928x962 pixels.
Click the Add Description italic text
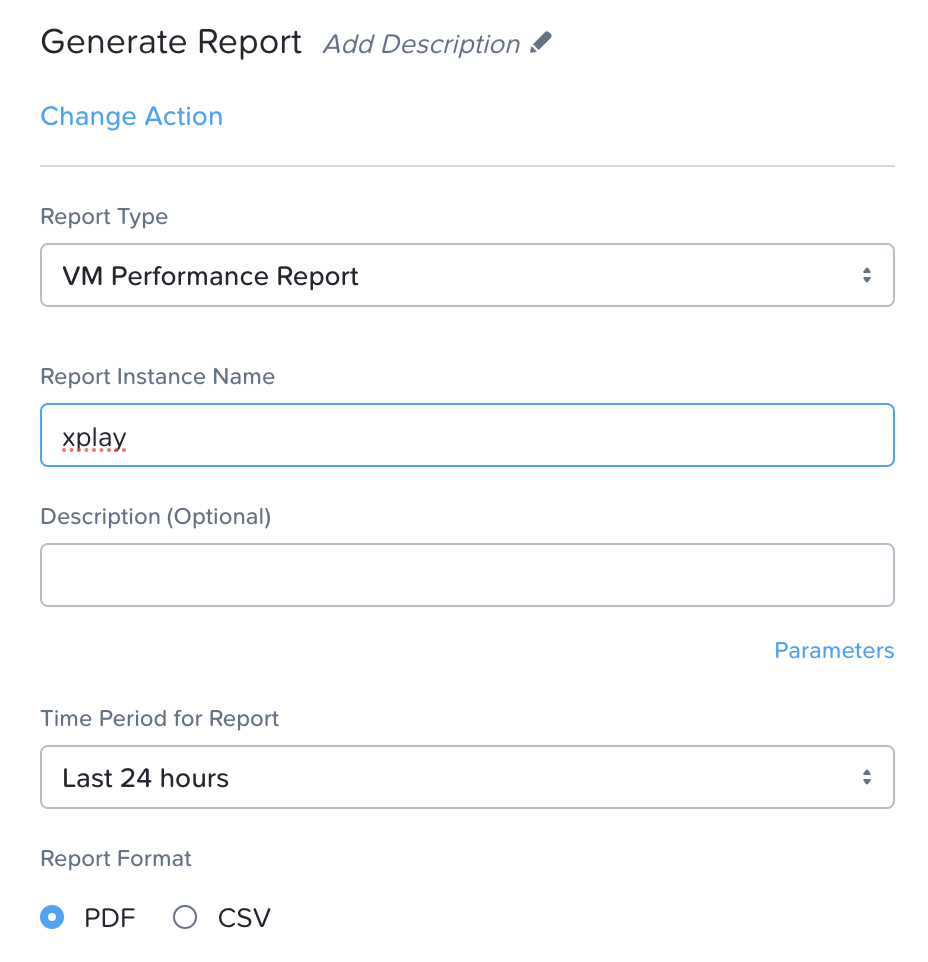tap(421, 45)
